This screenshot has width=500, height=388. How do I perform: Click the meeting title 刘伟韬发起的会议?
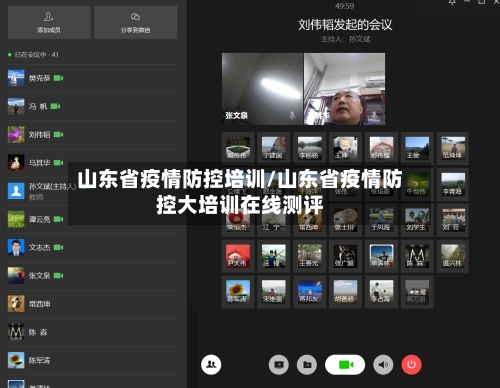tap(345, 25)
